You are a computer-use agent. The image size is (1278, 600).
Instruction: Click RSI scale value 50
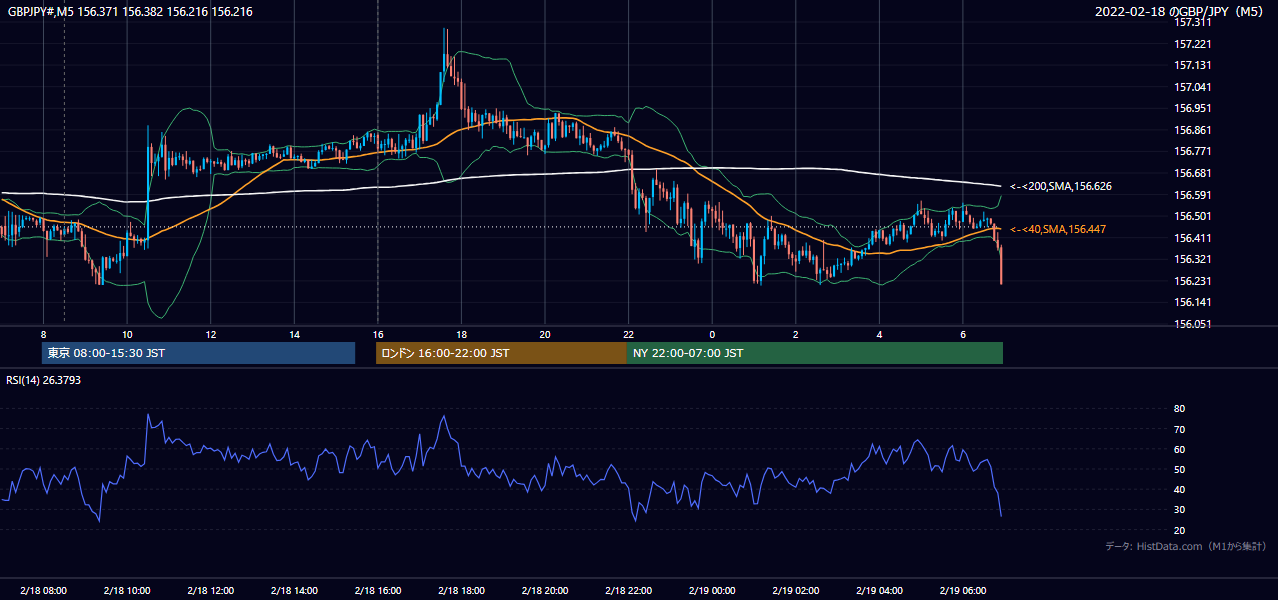(1179, 469)
